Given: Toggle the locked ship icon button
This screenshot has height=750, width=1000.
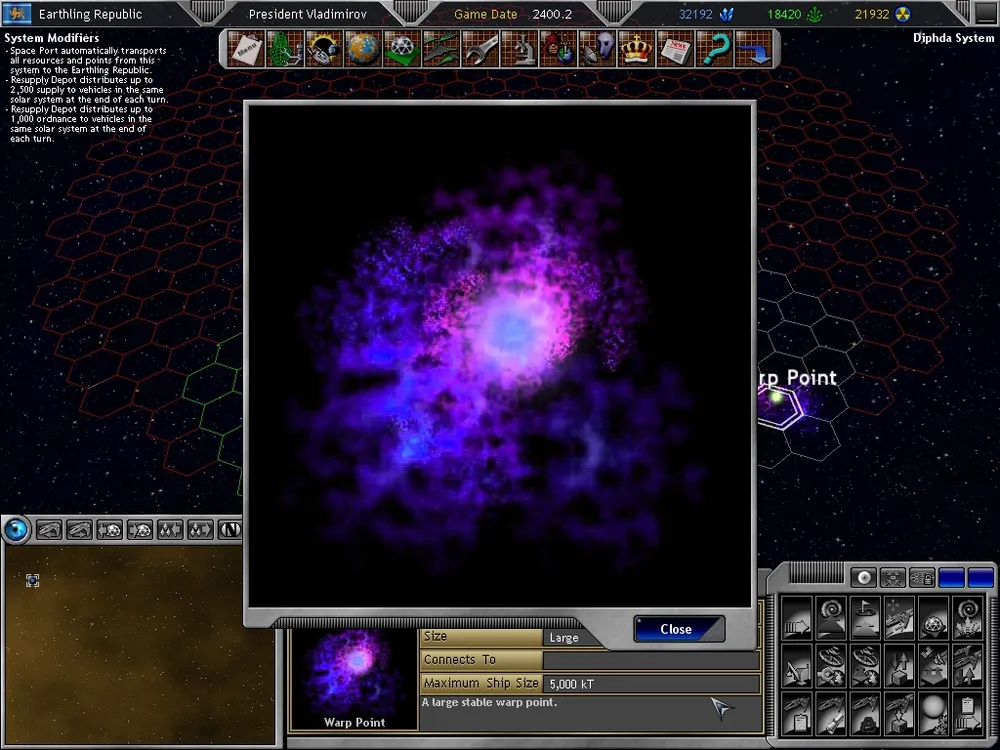Looking at the screenshot, I should [921, 578].
